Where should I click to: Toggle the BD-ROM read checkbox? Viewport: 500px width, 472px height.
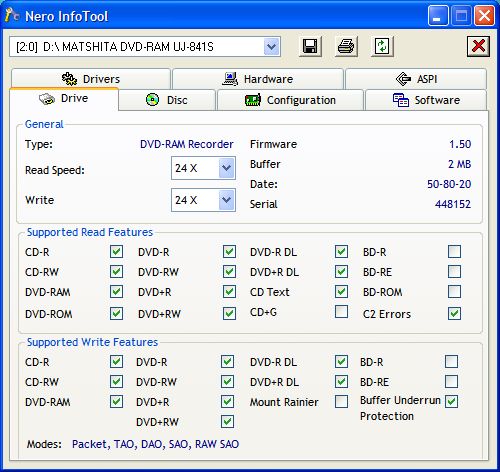(454, 292)
